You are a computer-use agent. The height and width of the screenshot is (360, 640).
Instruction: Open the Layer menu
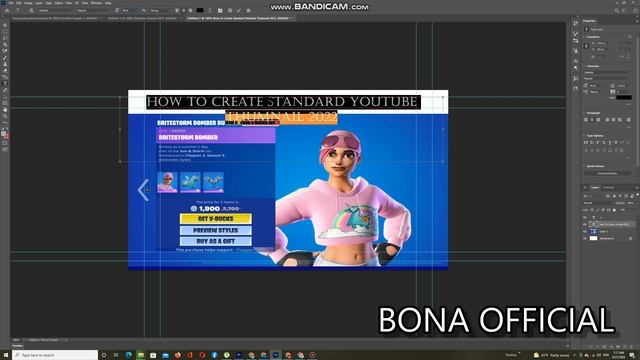[39, 3]
